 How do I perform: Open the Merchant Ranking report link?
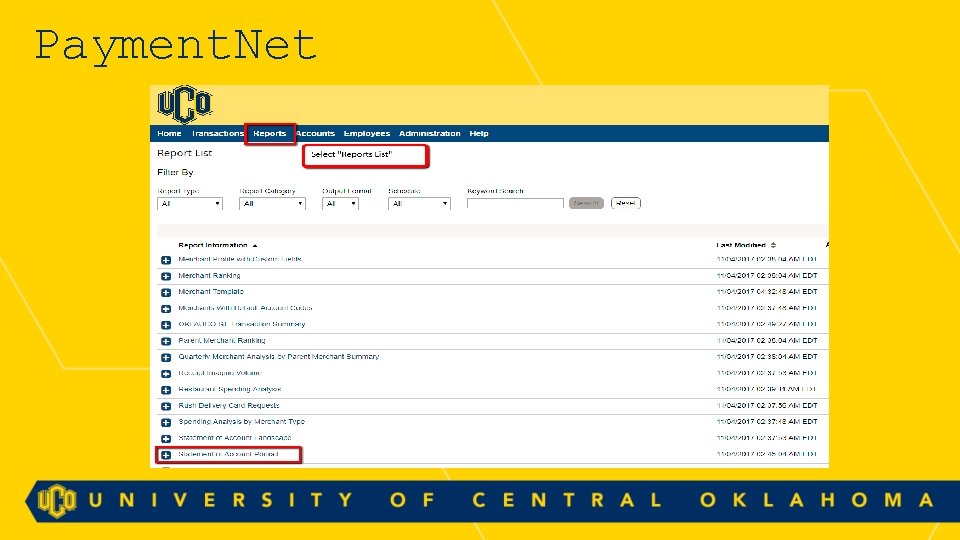pyautogui.click(x=209, y=276)
